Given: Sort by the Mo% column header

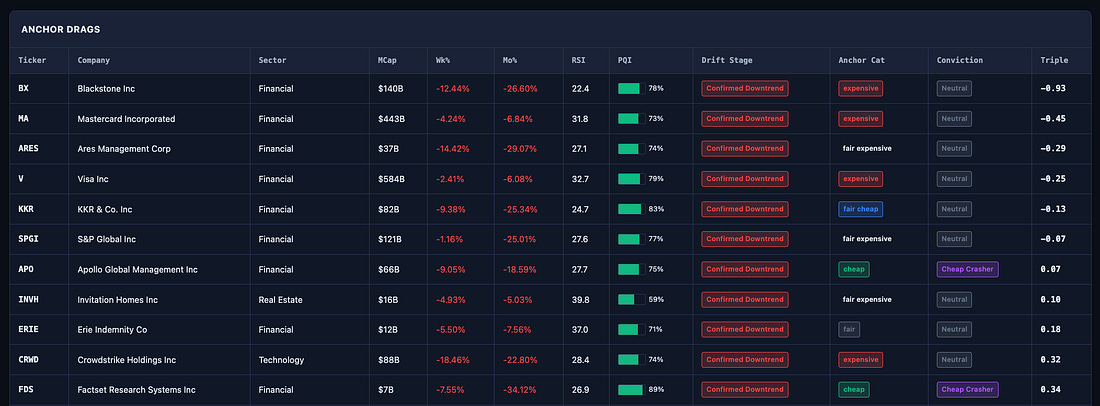Looking at the screenshot, I should 510,60.
